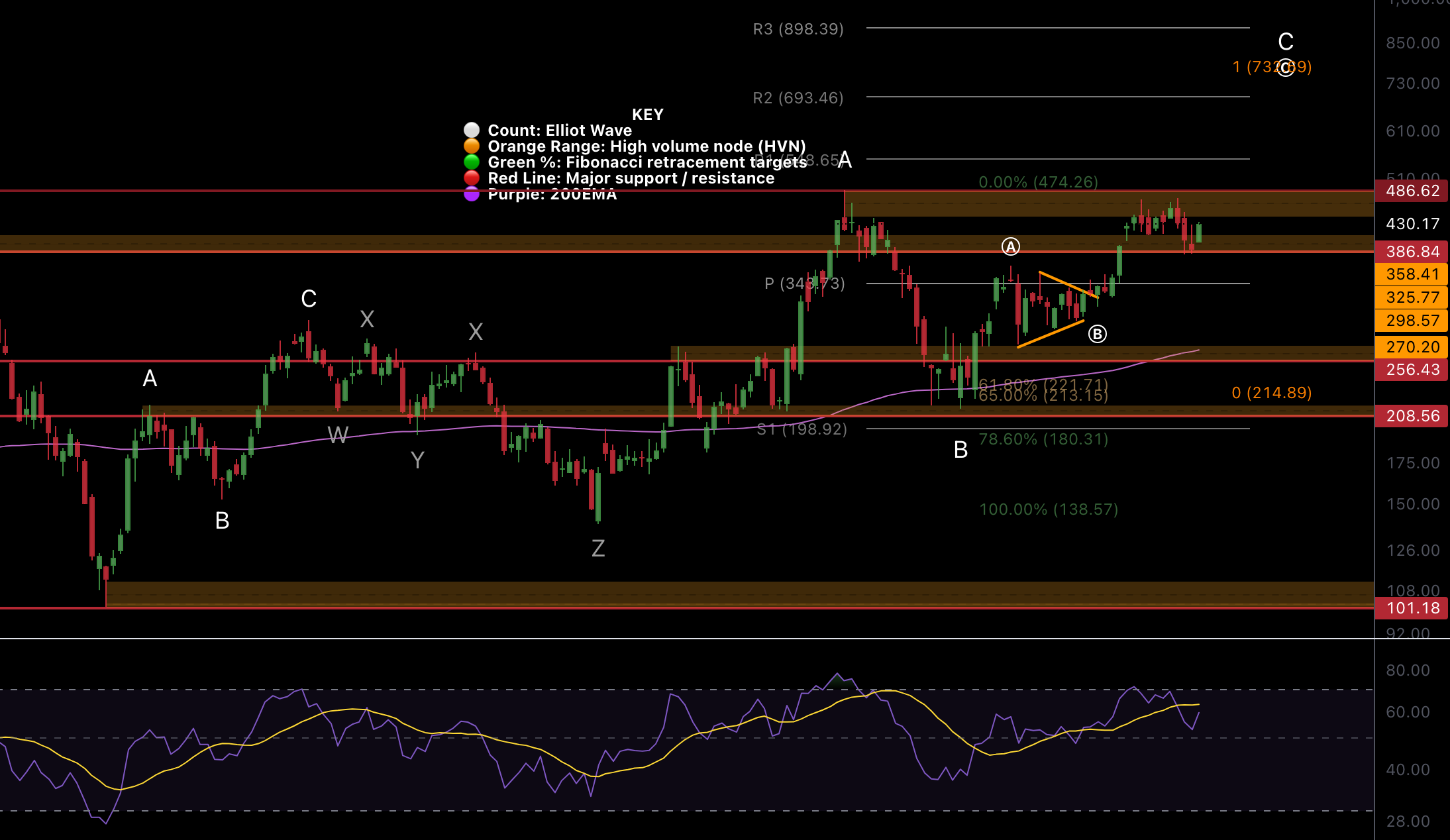The height and width of the screenshot is (840, 1450).
Task: Select the 101.18 red price label
Action: (1412, 608)
